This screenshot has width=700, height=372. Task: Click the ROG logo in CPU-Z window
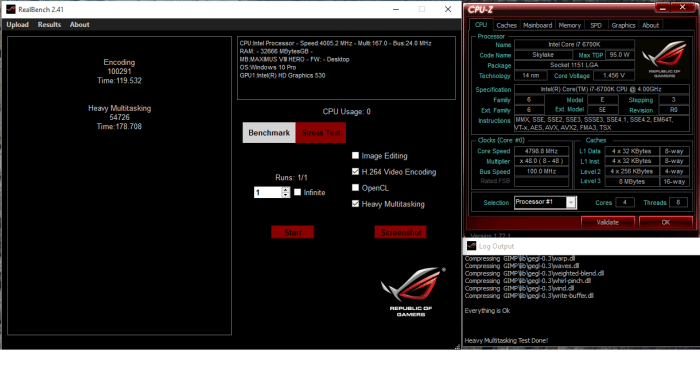tap(664, 59)
